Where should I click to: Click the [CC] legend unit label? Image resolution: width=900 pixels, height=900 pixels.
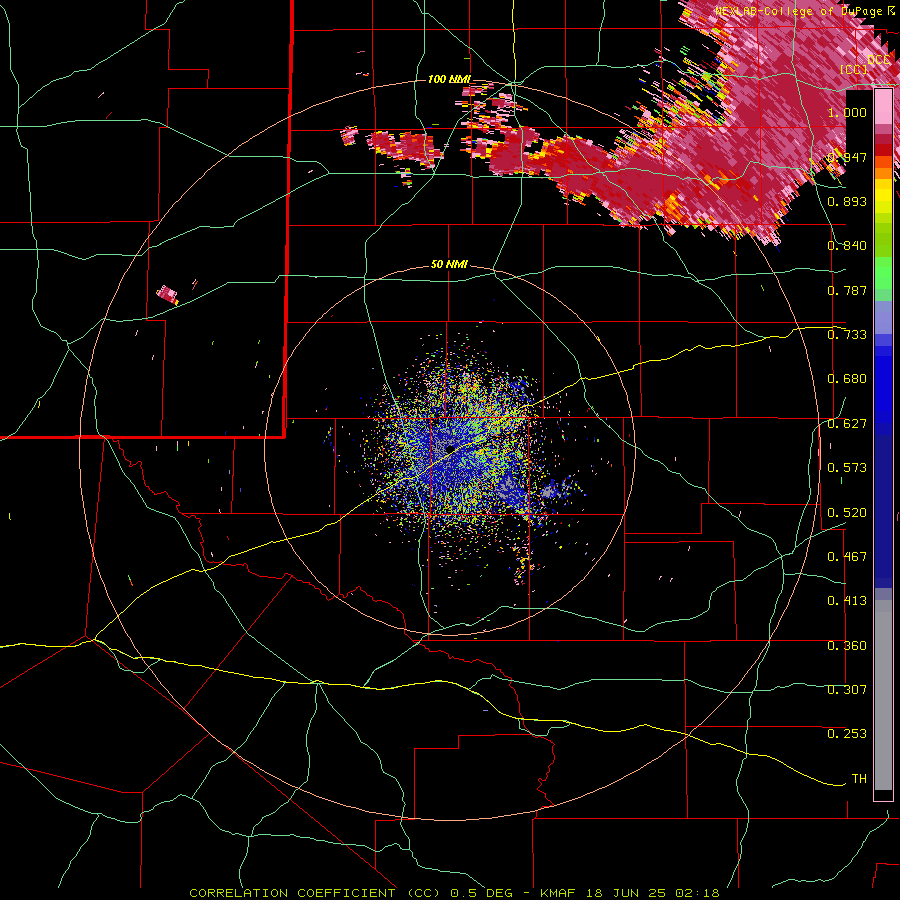click(x=854, y=69)
